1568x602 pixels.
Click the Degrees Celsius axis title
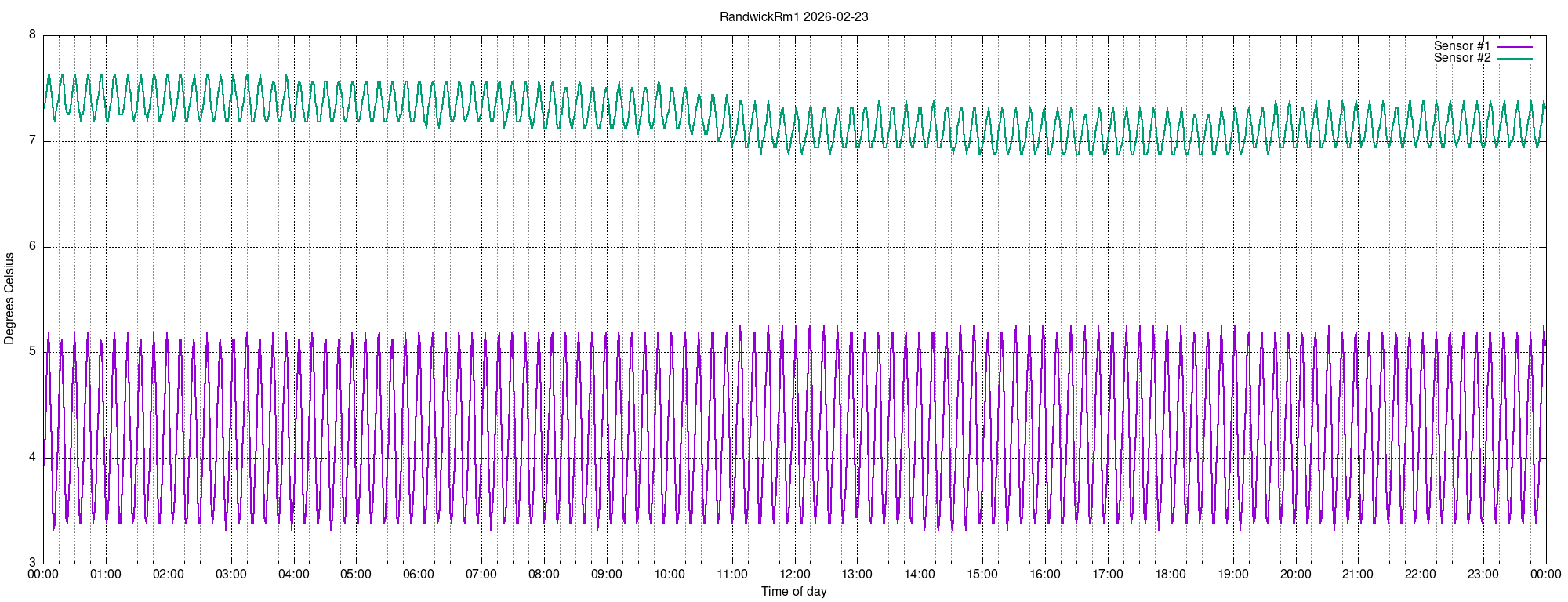(9, 299)
